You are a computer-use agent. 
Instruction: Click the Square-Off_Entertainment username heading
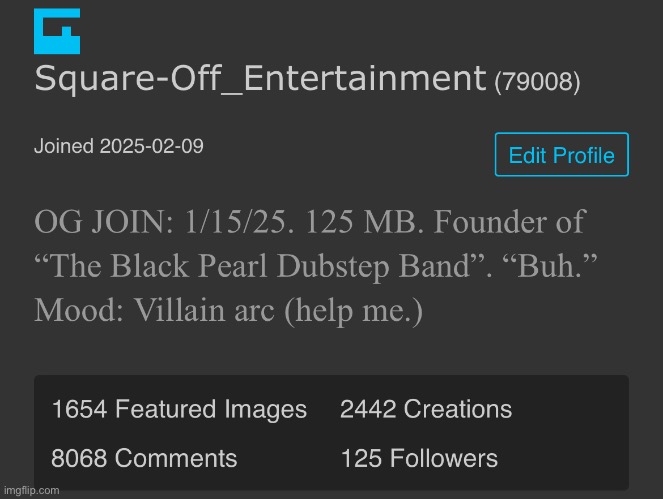(259, 78)
